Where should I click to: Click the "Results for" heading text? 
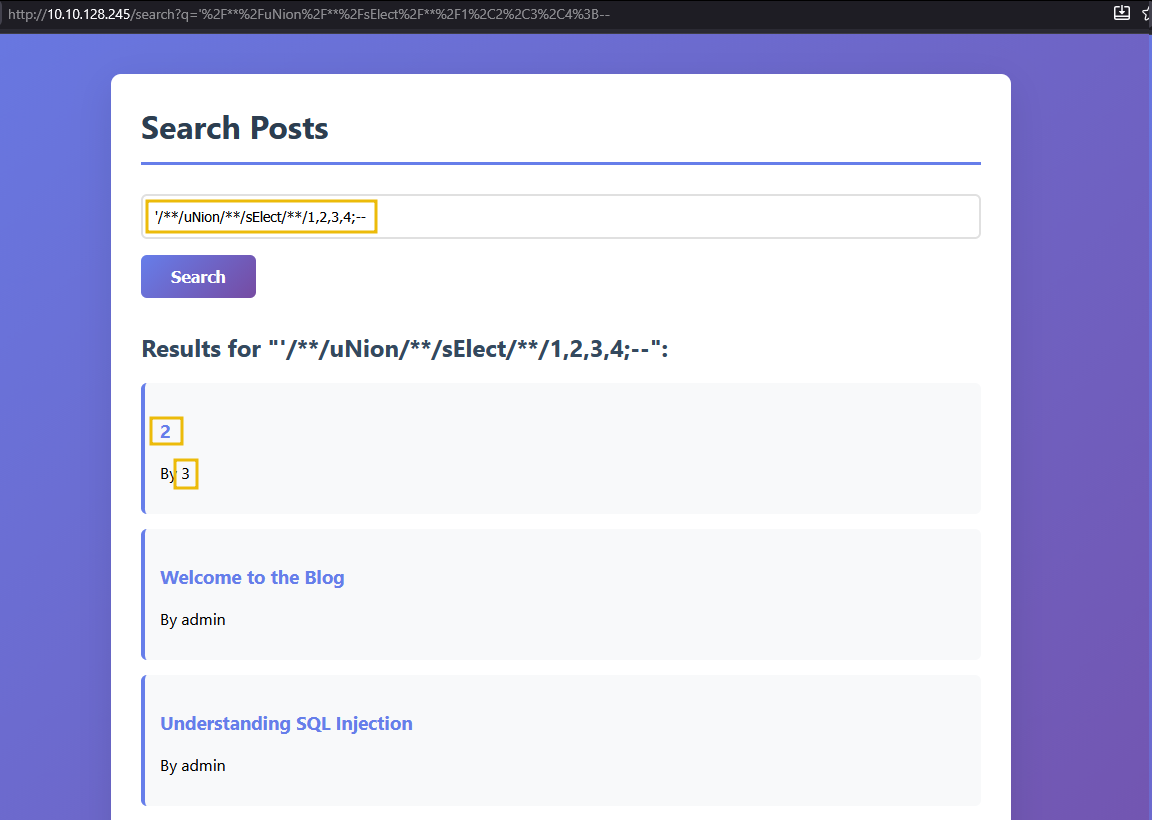click(x=405, y=348)
